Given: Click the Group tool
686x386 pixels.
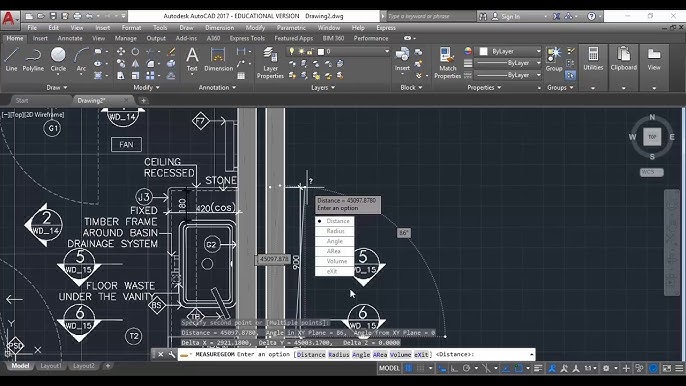Looking at the screenshot, I should [554, 59].
